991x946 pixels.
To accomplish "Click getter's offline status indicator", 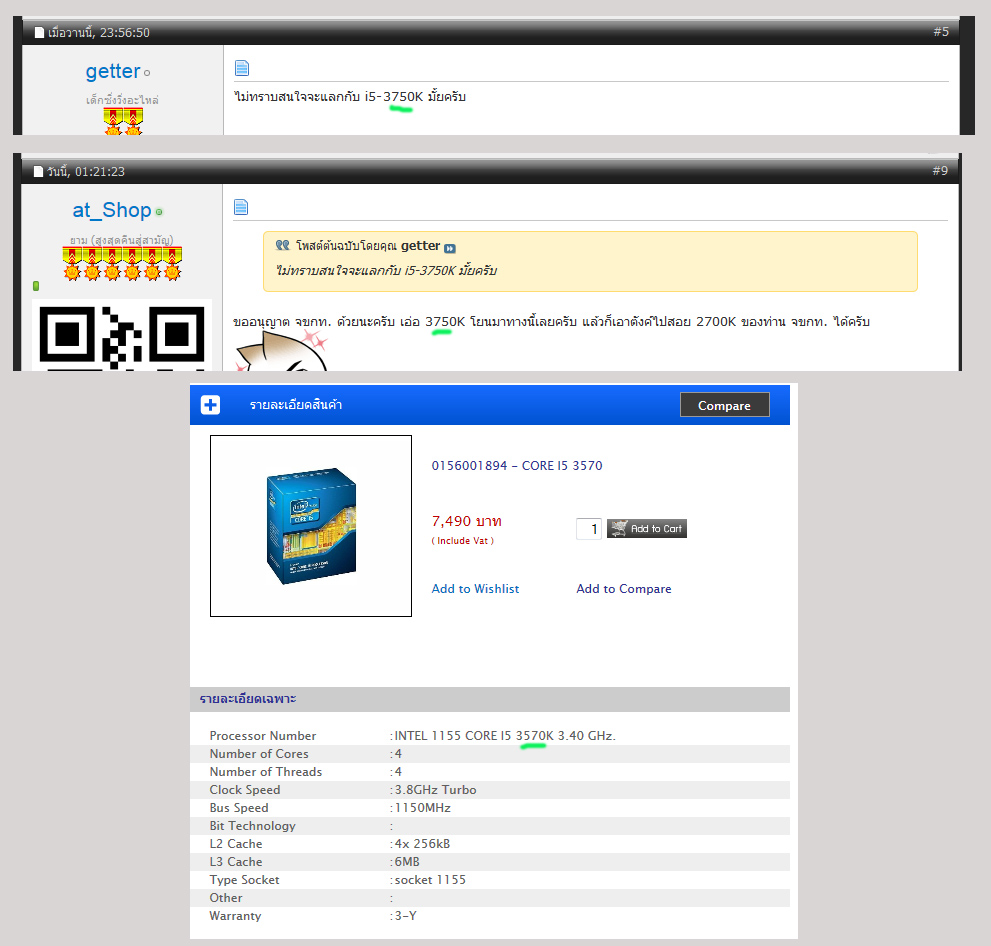I will (147, 73).
